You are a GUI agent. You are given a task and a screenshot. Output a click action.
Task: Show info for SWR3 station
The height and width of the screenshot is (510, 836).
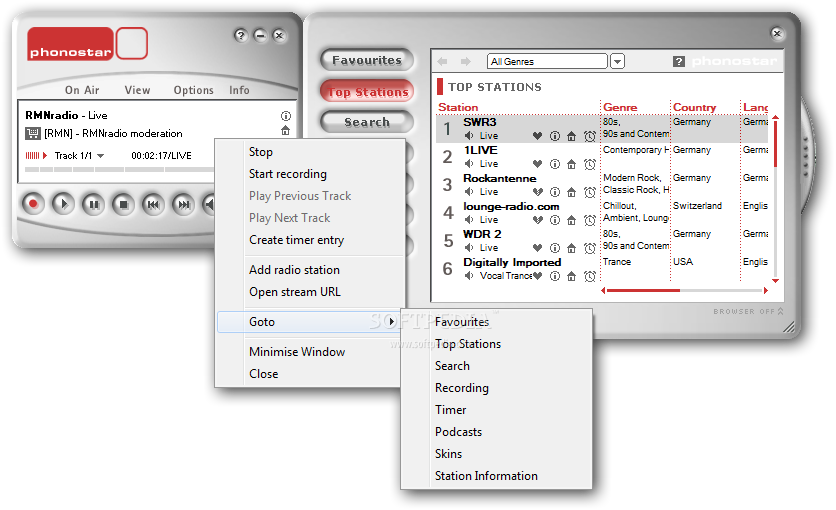click(555, 136)
